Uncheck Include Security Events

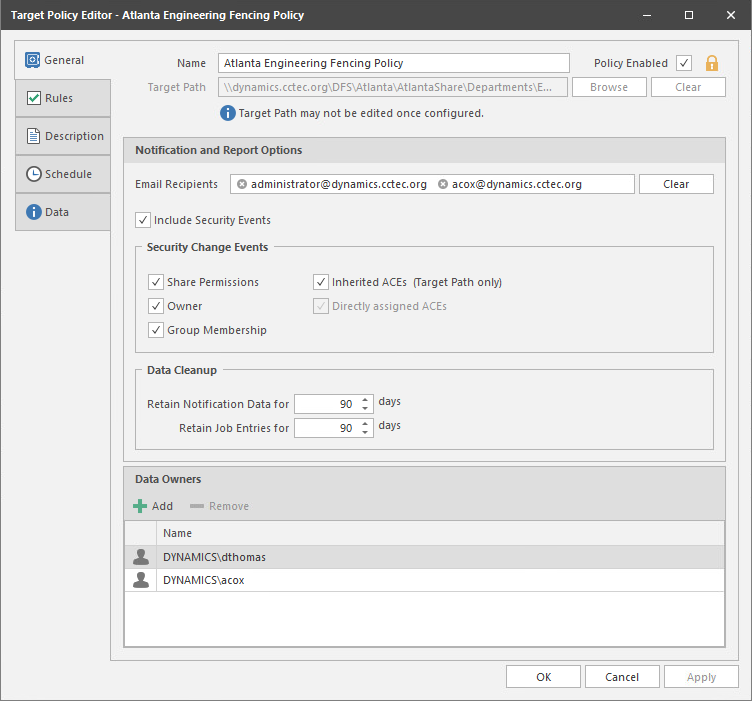click(x=143, y=220)
